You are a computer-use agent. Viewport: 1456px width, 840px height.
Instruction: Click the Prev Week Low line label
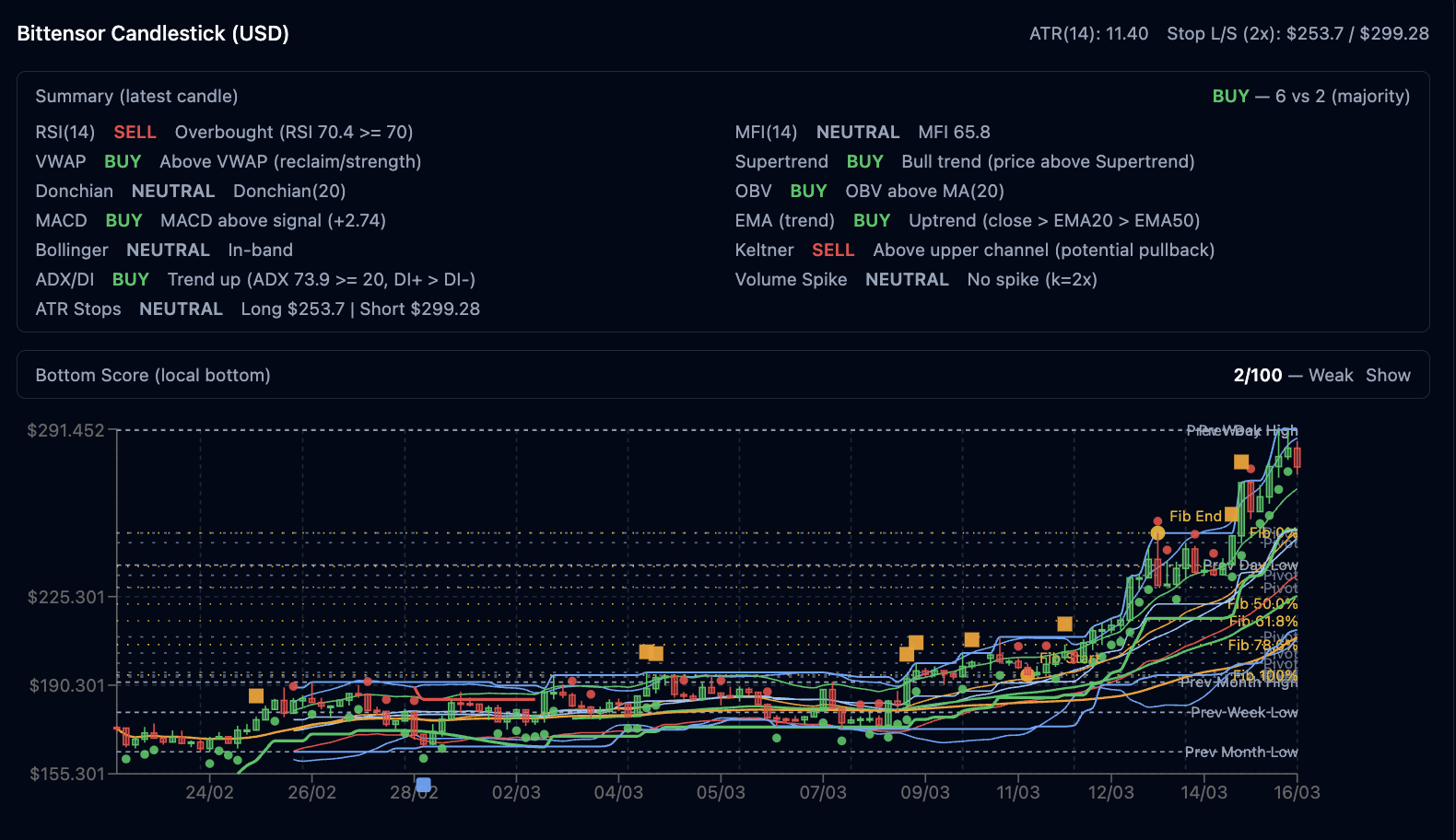(x=1243, y=712)
